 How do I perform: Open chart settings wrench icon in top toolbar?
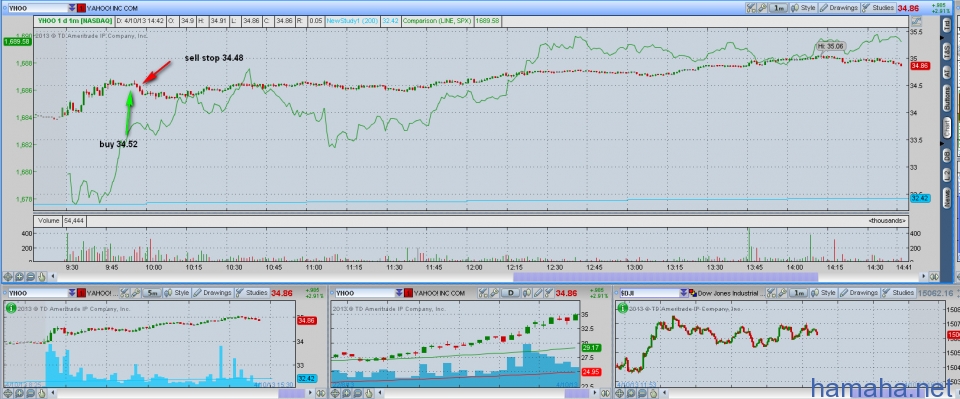click(762, 7)
